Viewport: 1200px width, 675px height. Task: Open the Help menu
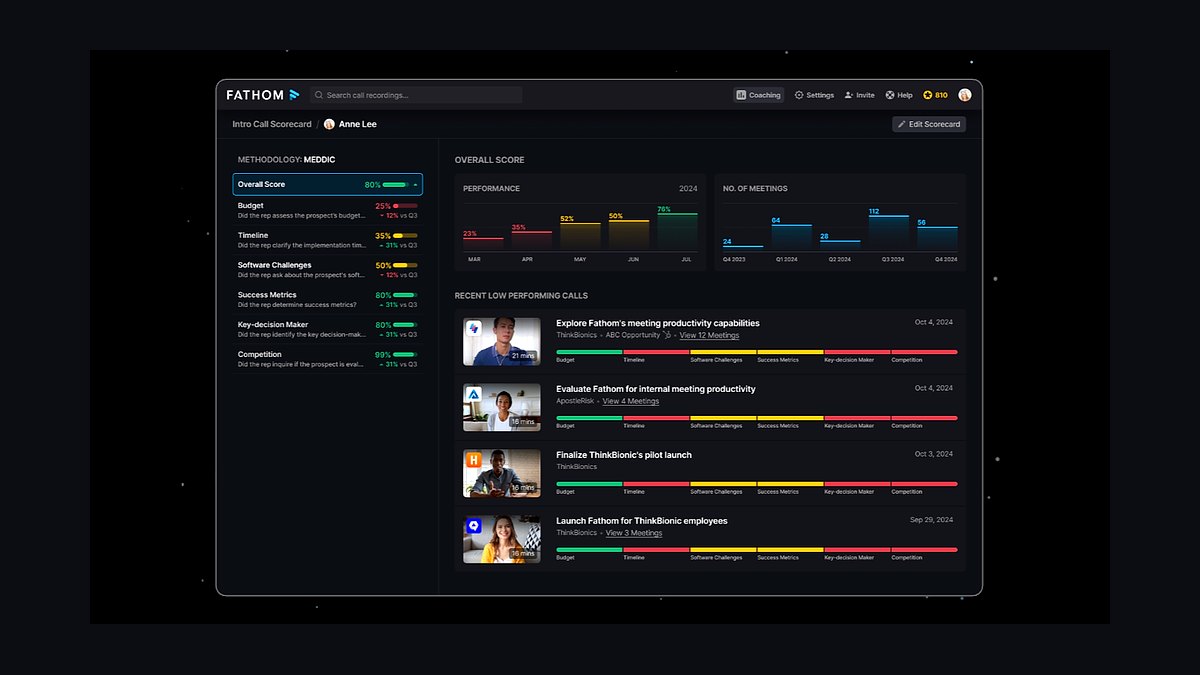pos(899,95)
